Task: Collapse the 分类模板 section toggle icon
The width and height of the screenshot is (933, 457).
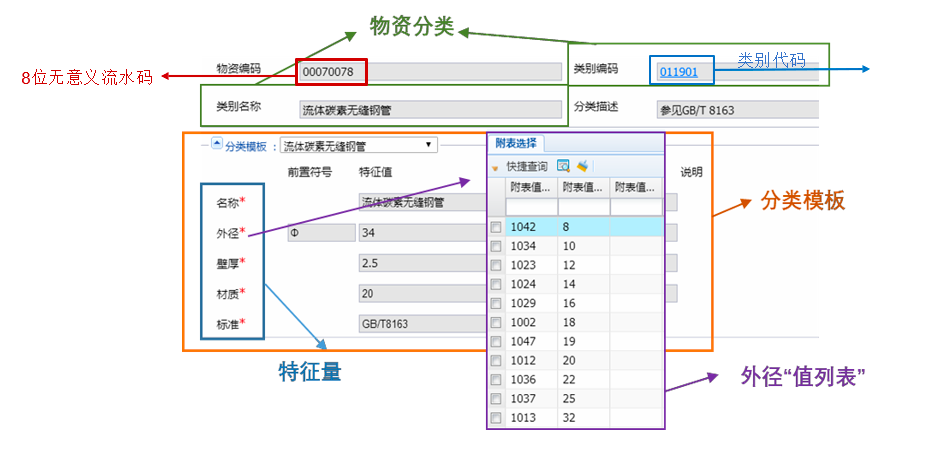Action: (216, 145)
